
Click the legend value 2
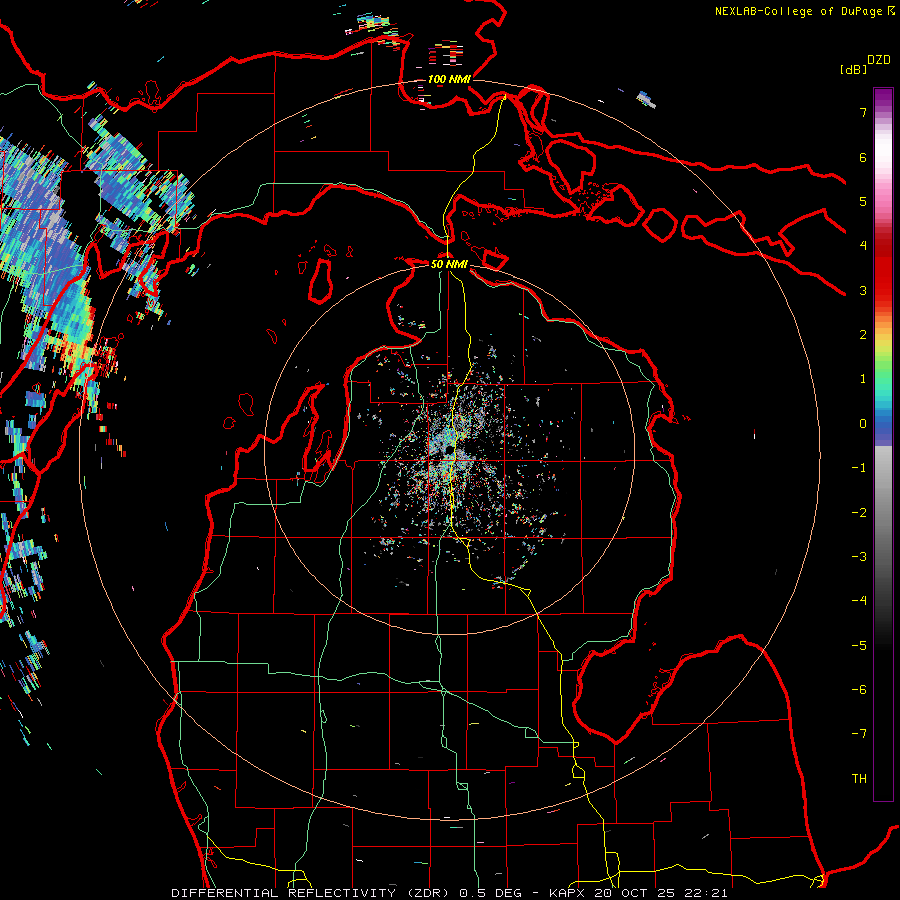pyautogui.click(x=863, y=335)
